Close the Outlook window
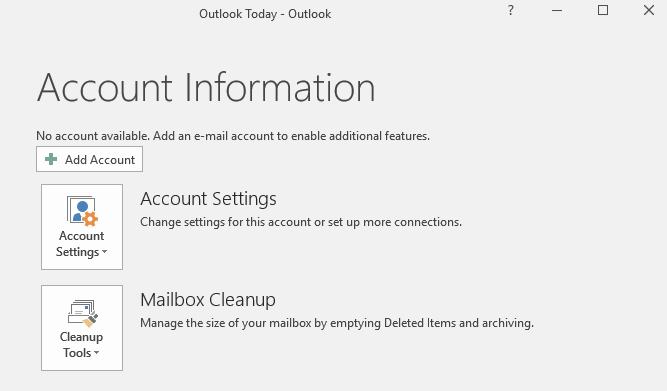 pyautogui.click(x=649, y=10)
